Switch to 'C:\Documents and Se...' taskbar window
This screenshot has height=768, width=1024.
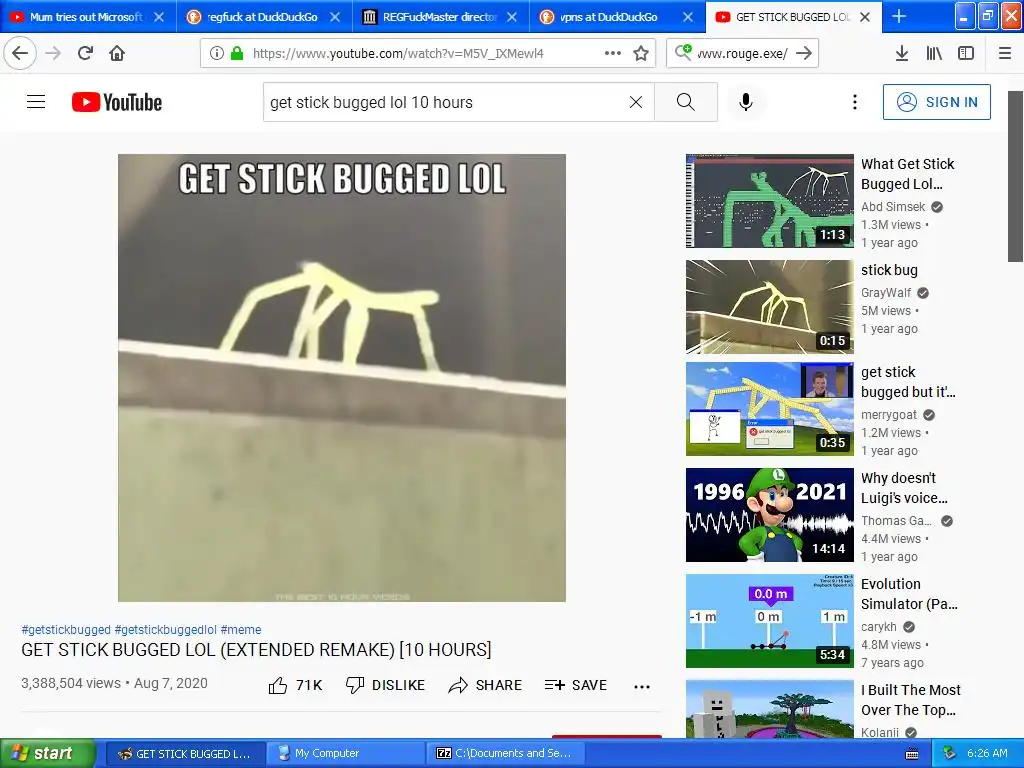[504, 753]
